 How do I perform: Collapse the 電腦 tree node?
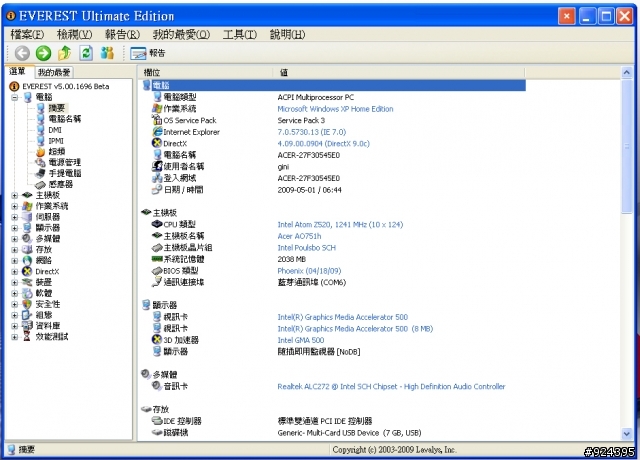pyautogui.click(x=15, y=97)
